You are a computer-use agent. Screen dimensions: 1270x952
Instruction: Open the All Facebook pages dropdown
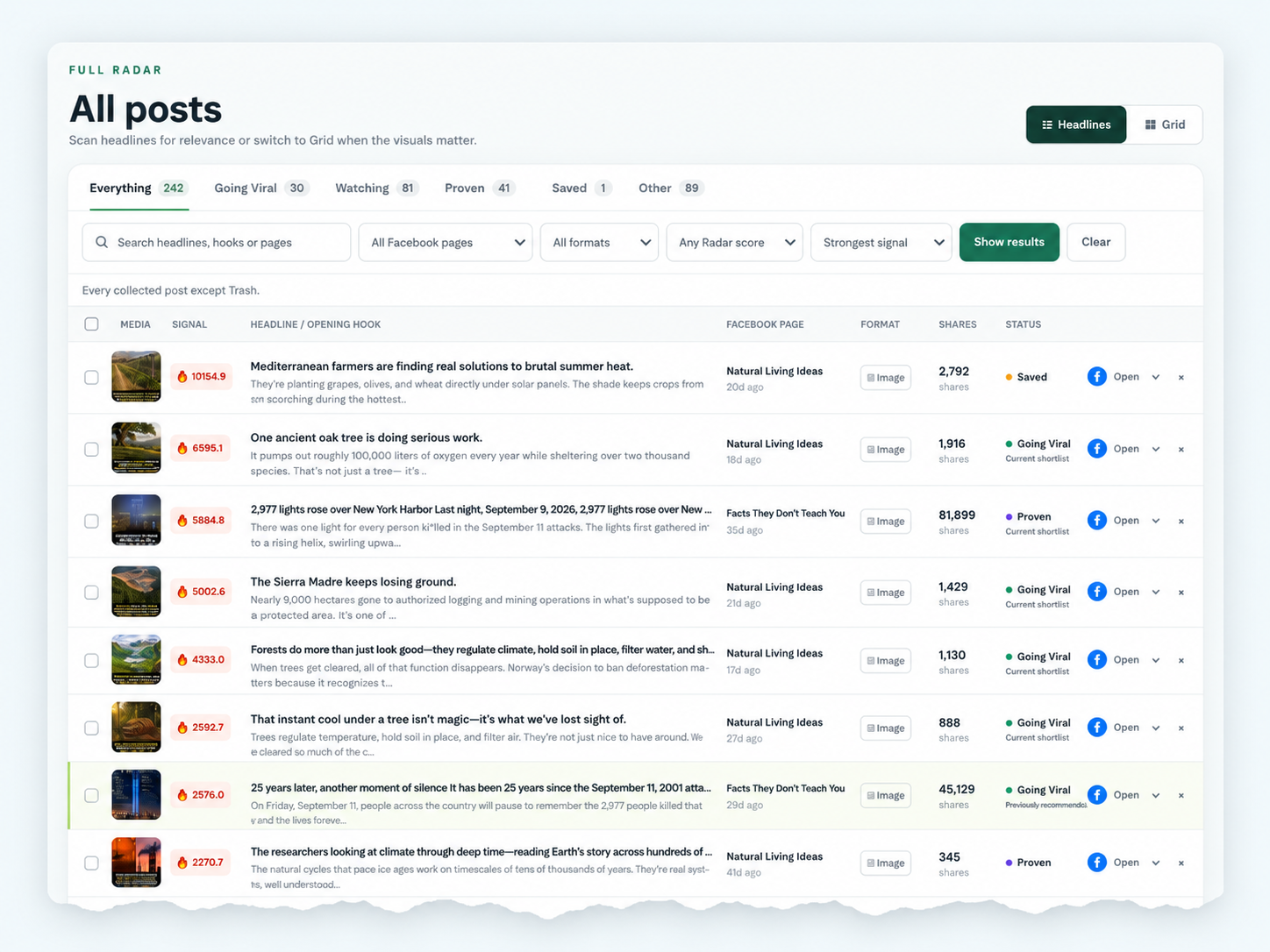tap(446, 242)
